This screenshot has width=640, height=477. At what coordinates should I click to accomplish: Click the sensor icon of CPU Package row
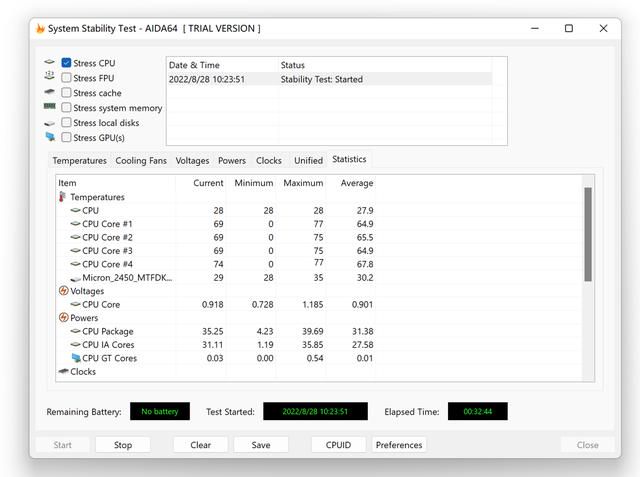pyautogui.click(x=76, y=331)
